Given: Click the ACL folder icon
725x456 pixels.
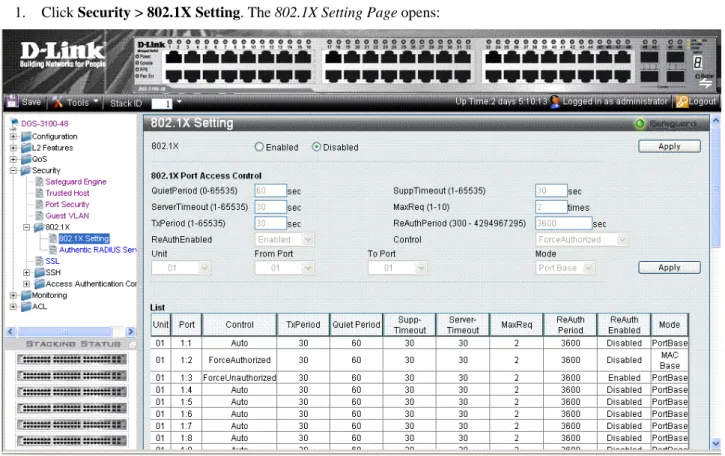Looking at the screenshot, I should coord(26,306).
